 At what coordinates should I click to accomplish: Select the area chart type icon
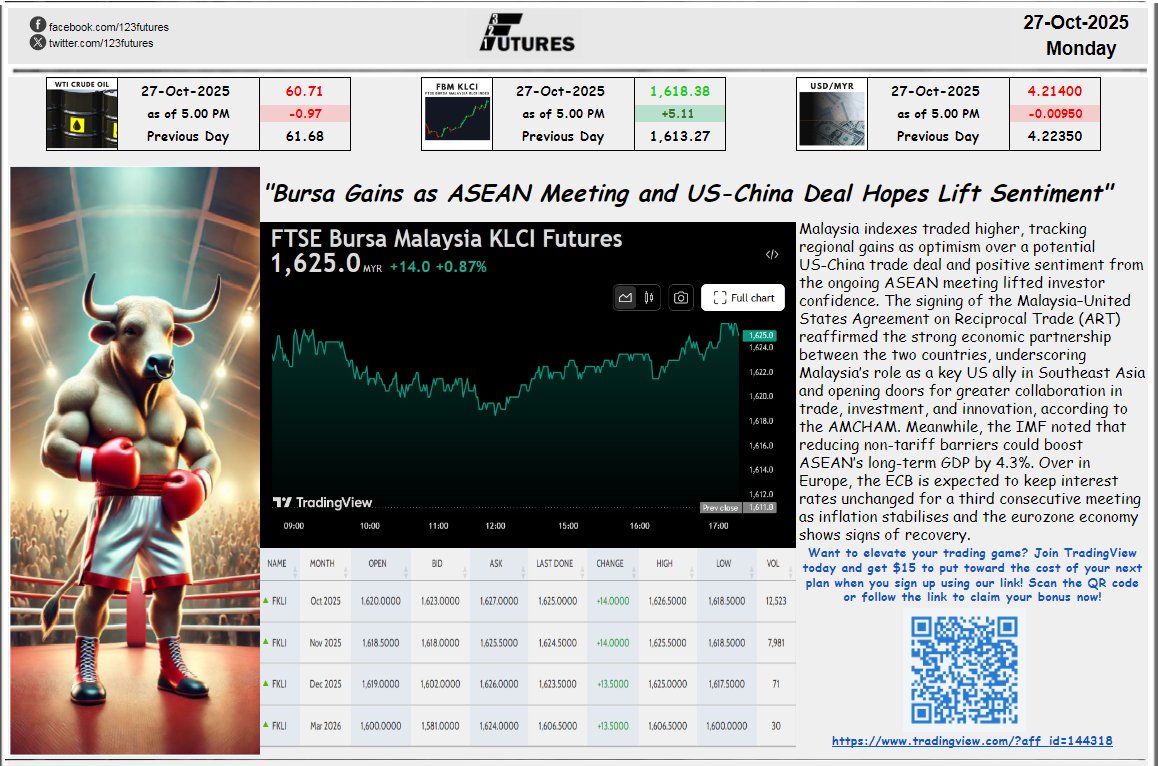pos(626,298)
